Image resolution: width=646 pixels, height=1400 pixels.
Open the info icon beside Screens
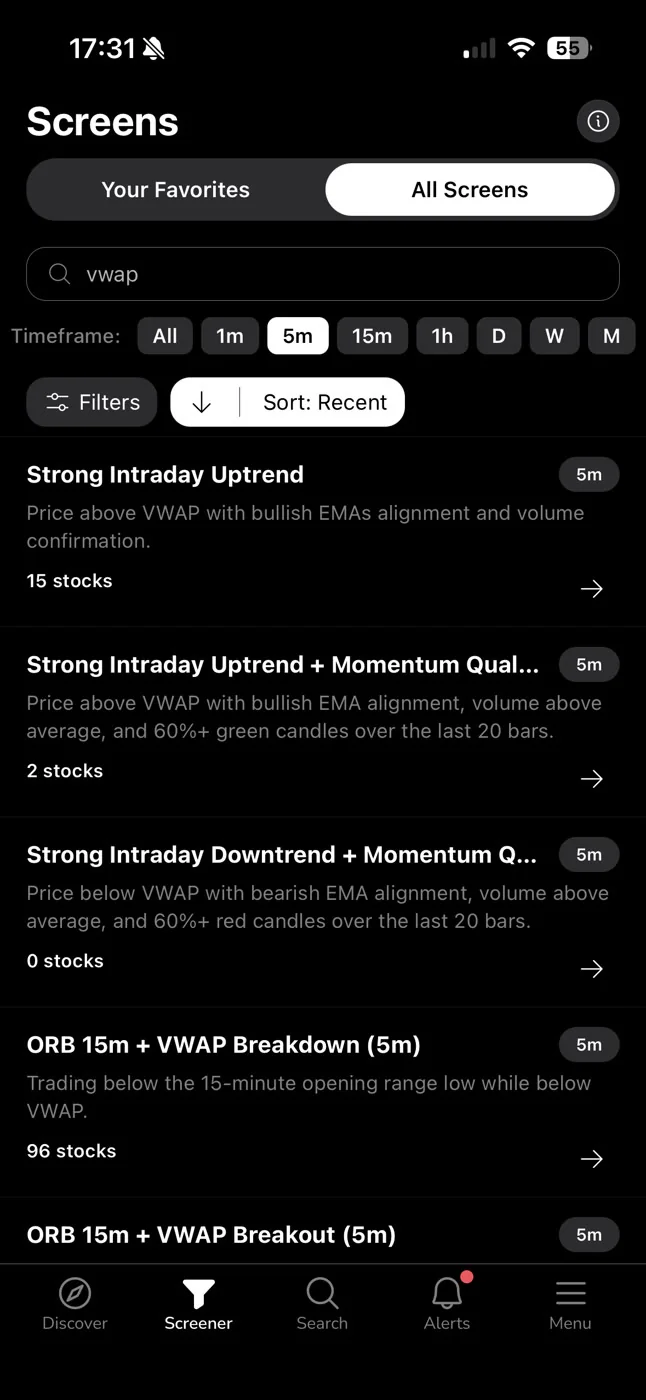[x=598, y=121]
